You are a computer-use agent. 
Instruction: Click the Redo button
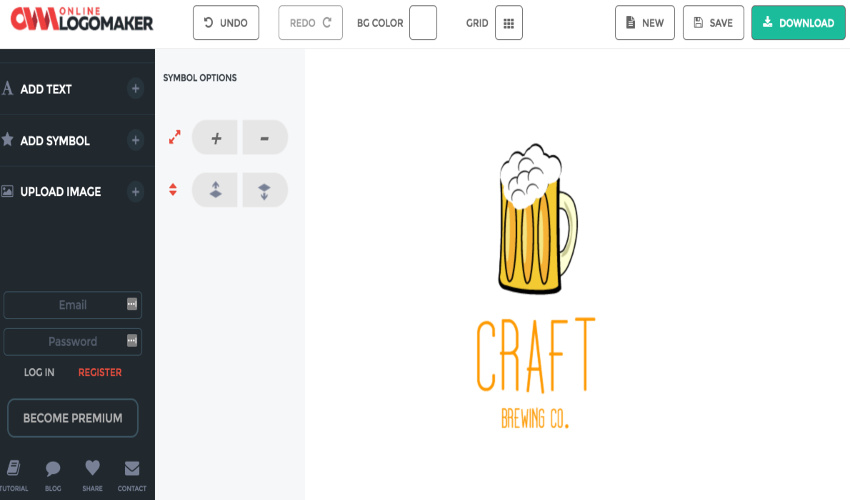[311, 23]
